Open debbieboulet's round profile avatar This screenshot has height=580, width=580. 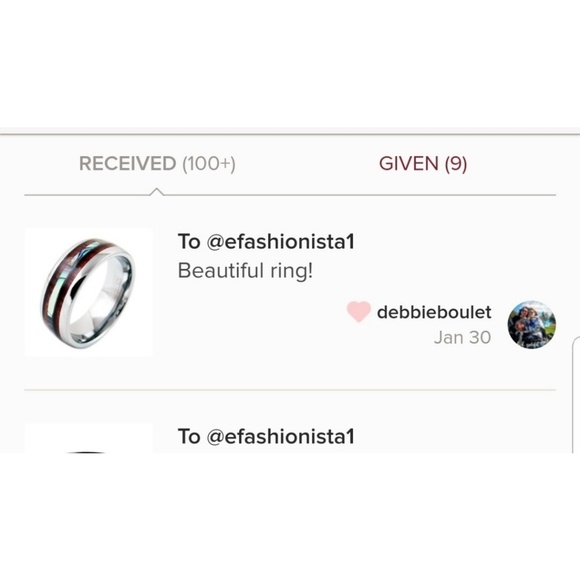point(532,324)
